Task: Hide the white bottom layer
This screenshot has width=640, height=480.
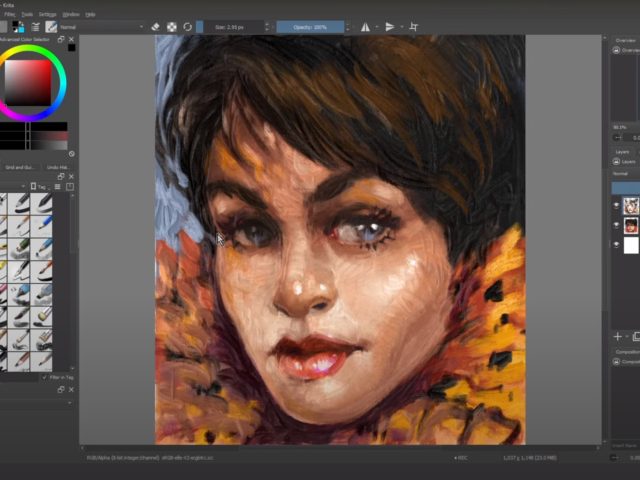Action: 616,244
